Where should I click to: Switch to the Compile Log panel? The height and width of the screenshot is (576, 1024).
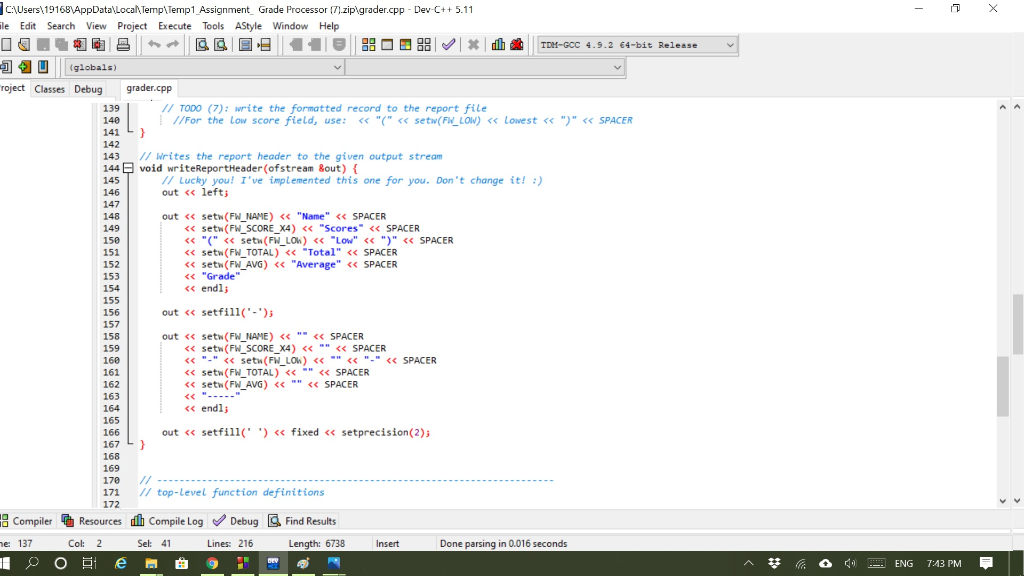coord(170,520)
